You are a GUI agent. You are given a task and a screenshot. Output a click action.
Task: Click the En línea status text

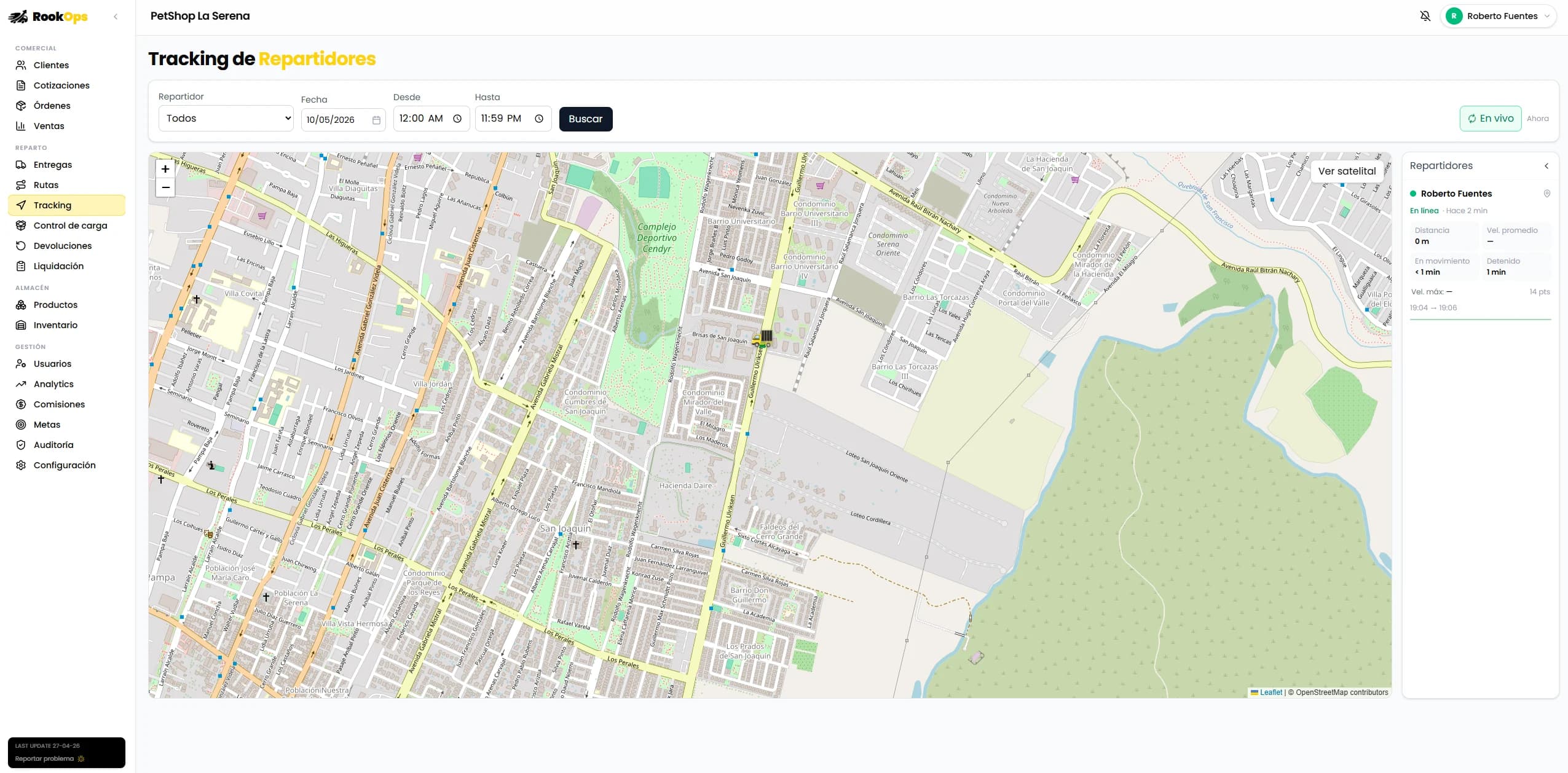point(1424,211)
